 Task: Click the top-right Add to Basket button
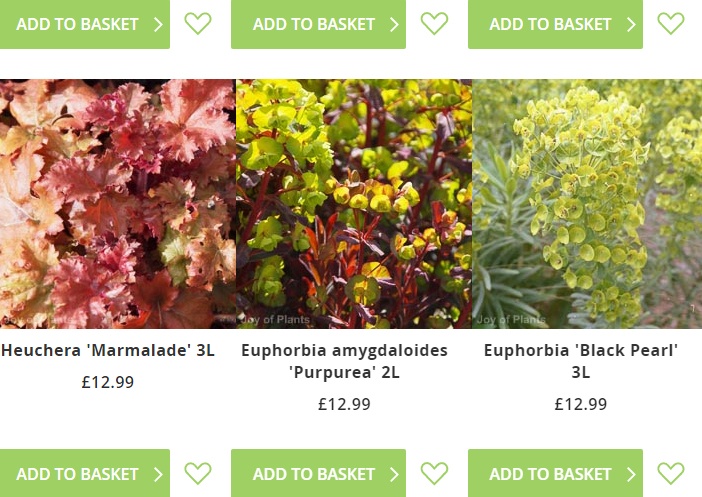[x=555, y=24]
